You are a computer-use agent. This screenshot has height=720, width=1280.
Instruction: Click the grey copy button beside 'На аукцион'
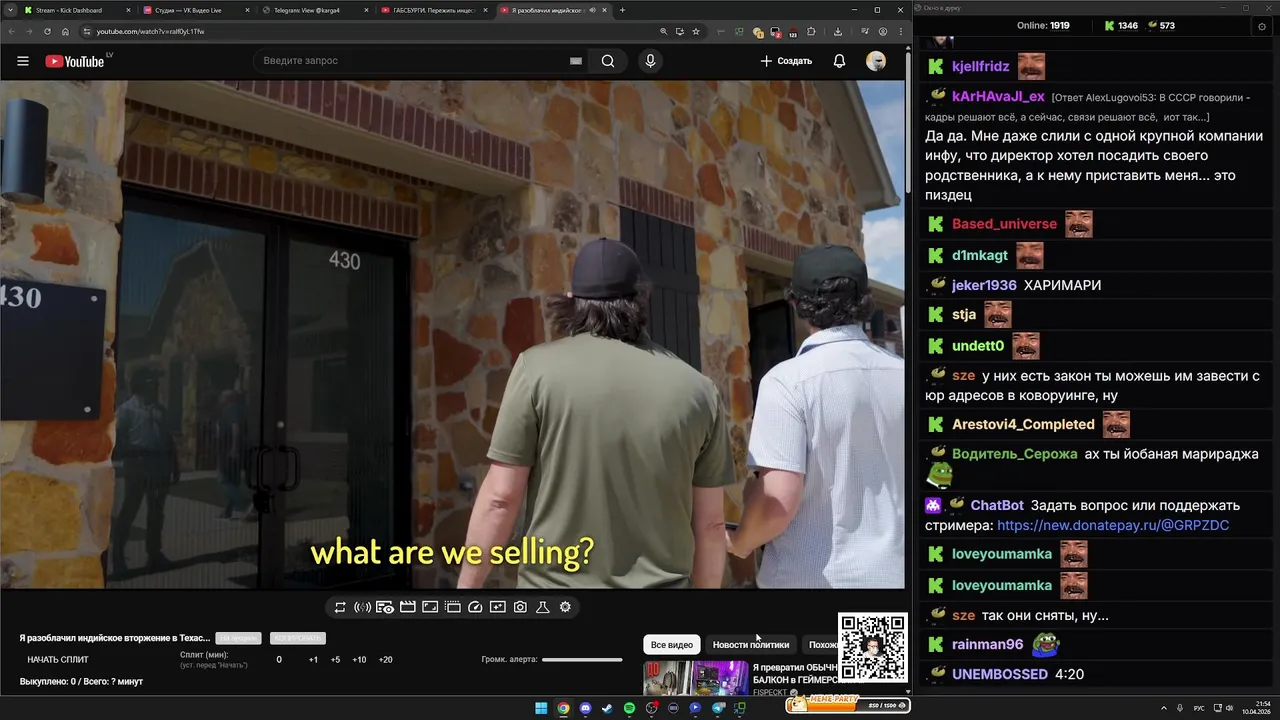point(298,638)
